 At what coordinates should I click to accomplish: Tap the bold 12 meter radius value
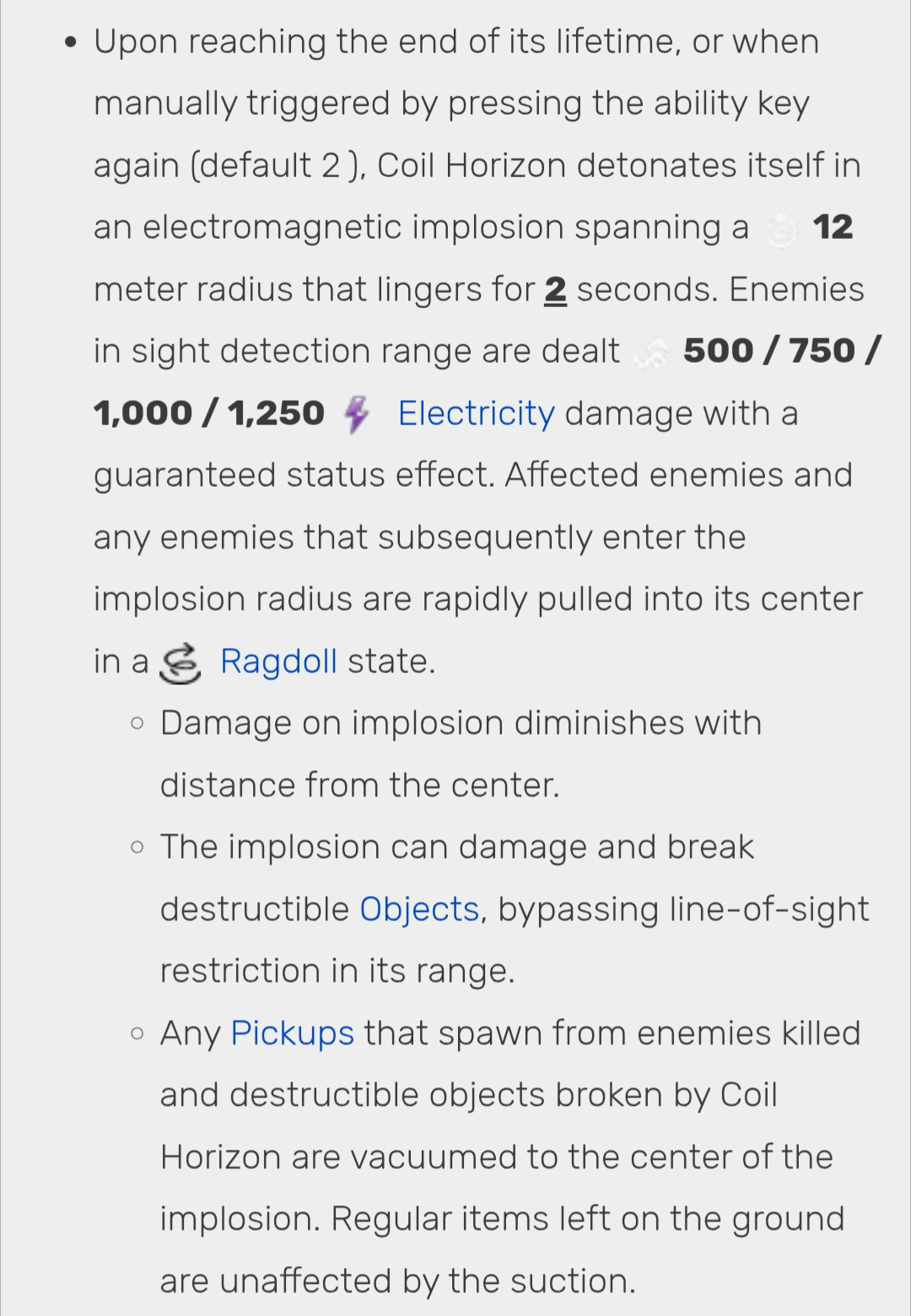[833, 228]
